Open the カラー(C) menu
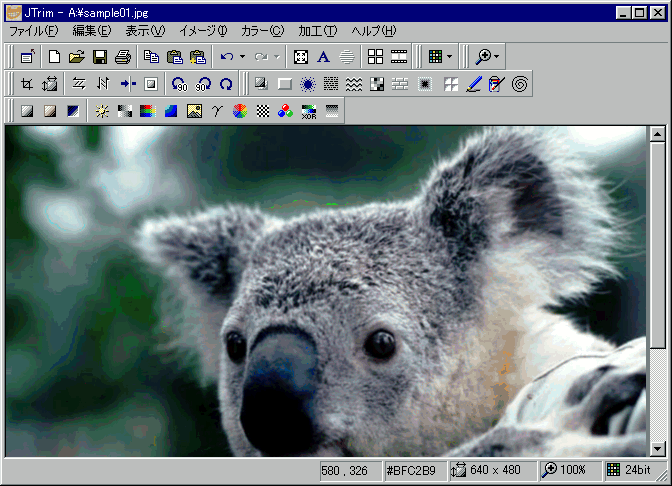 coord(262,31)
